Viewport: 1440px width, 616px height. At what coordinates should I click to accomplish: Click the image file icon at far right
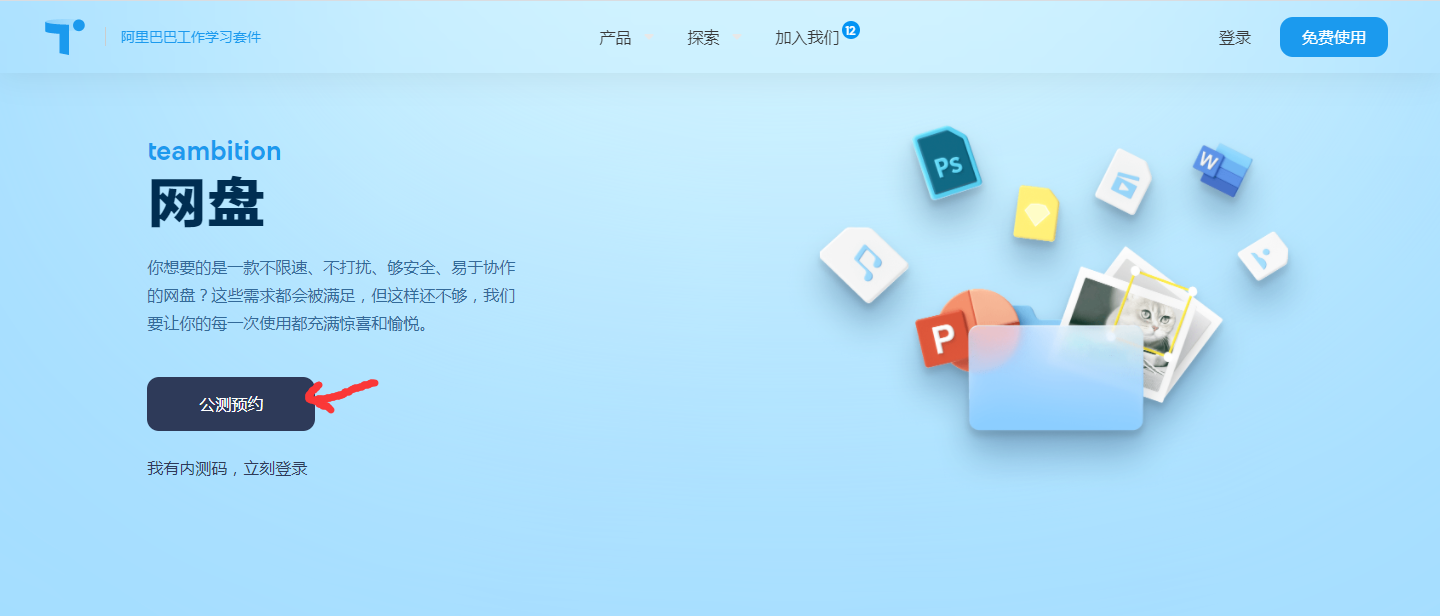click(1262, 255)
